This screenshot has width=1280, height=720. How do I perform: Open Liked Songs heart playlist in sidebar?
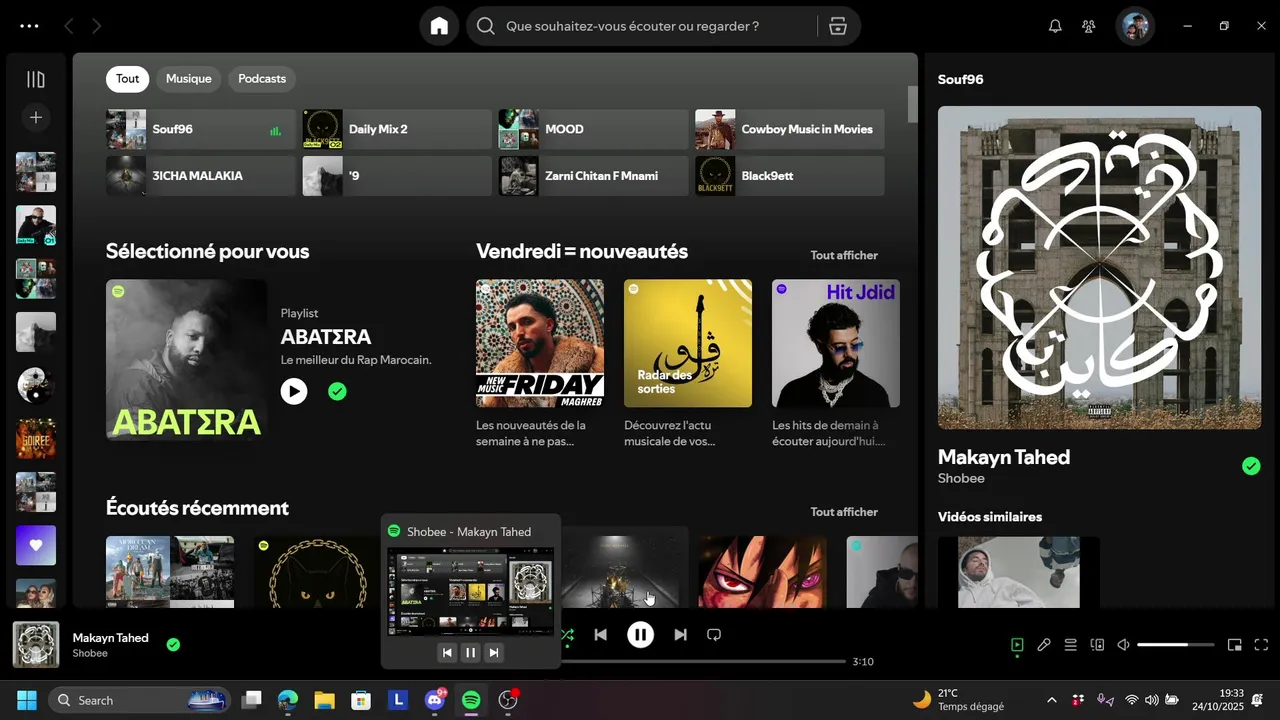pos(36,545)
